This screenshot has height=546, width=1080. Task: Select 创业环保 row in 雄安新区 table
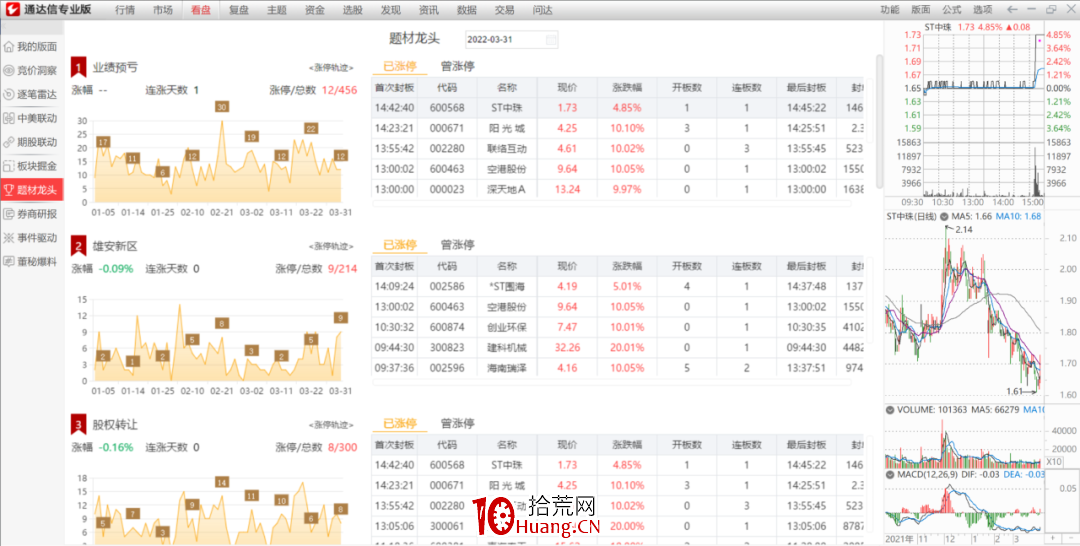click(617, 327)
